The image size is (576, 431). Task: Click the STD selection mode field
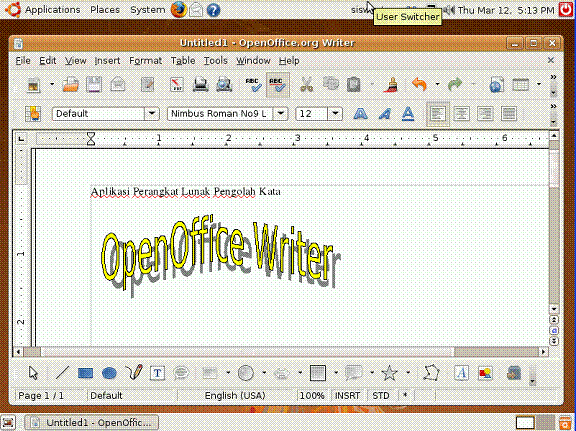[x=381, y=396]
